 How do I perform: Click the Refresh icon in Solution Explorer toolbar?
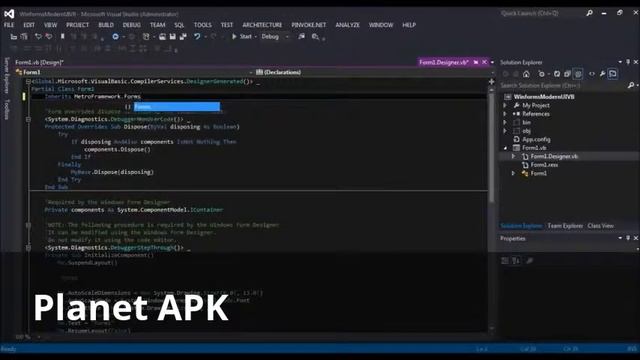coord(557,74)
